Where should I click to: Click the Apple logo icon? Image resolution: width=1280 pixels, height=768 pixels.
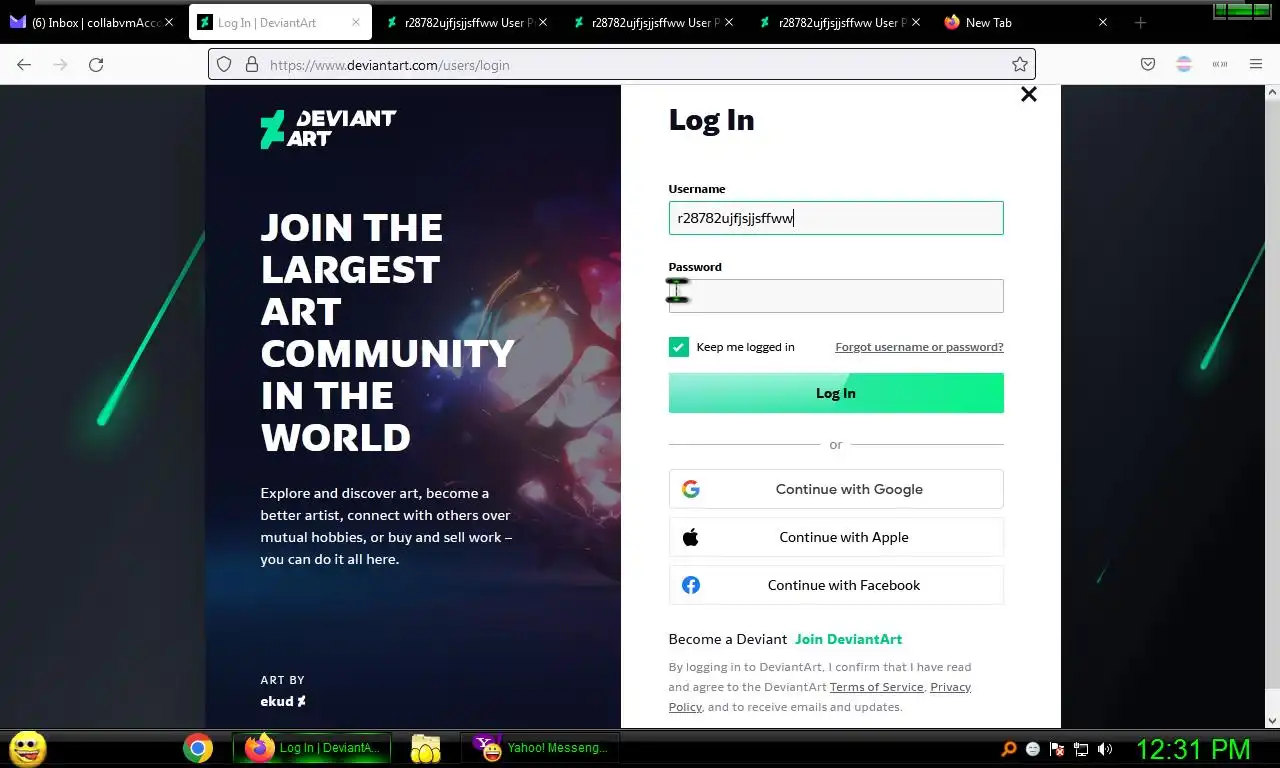690,537
